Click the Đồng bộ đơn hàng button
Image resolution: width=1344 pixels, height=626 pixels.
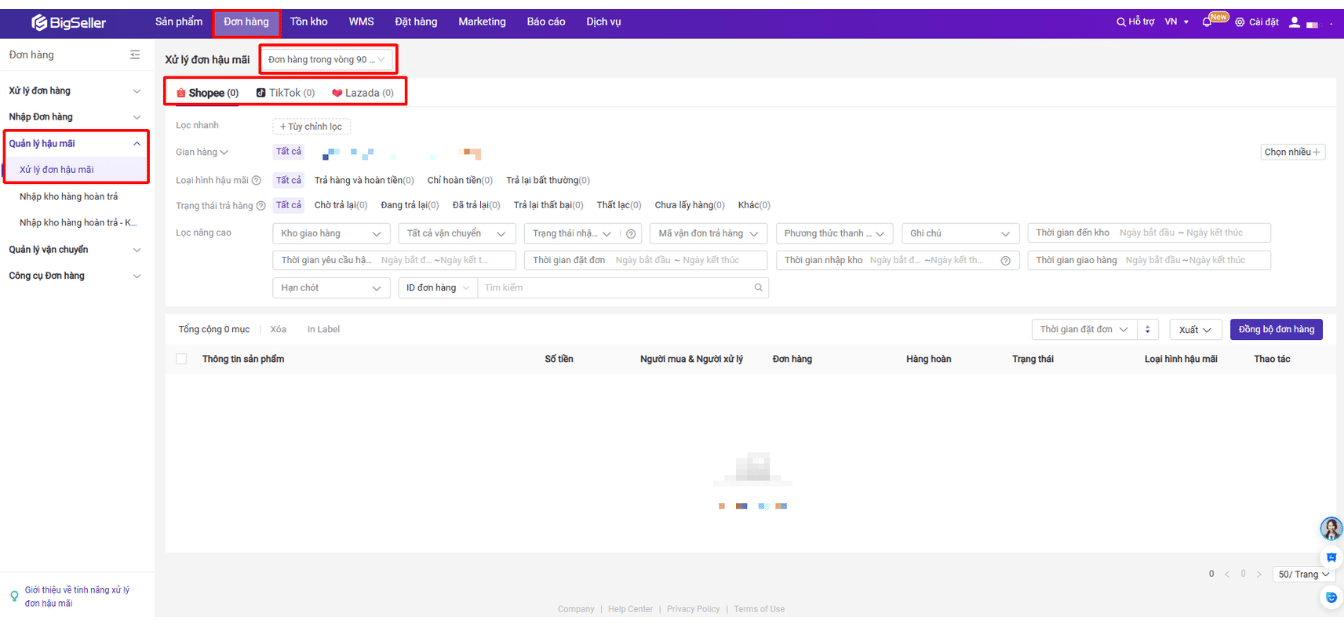tap(1276, 330)
